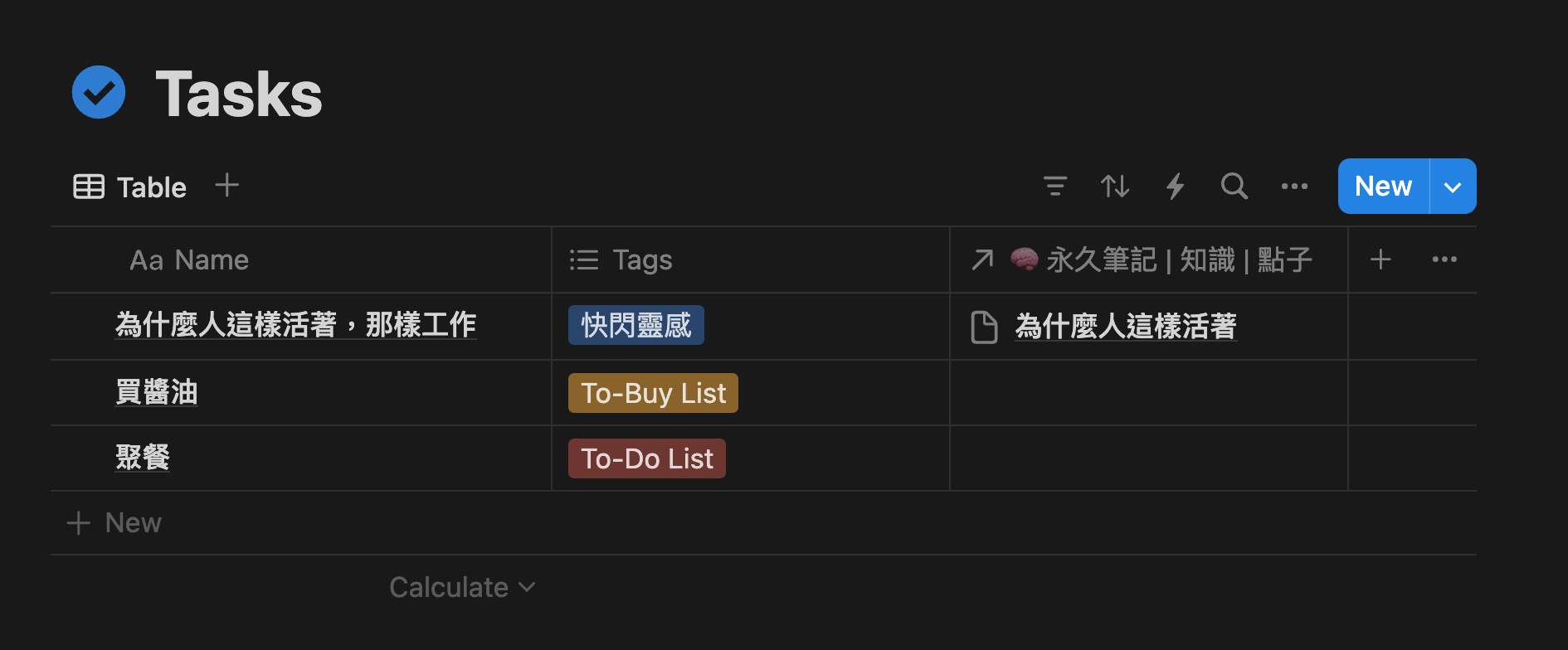Click the blue checkmark Tasks page icon
This screenshot has height=650, width=1568.
click(99, 92)
